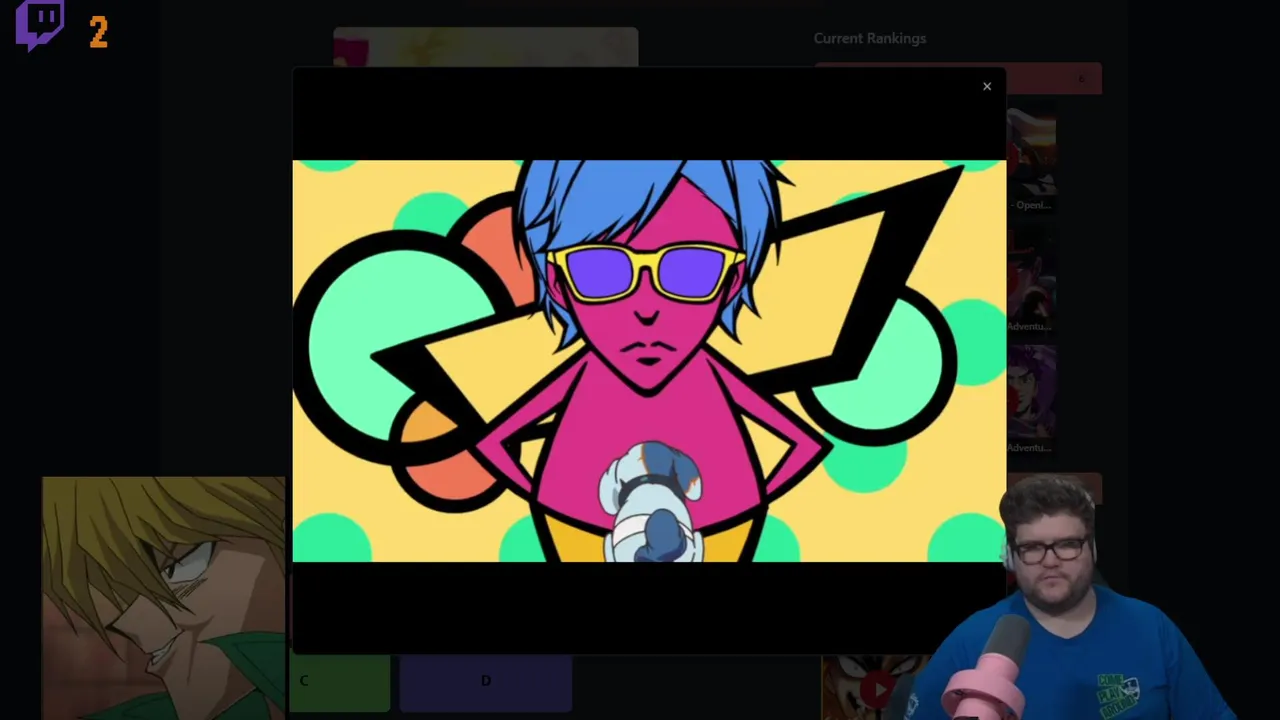Click the enlarged blue-haired character image
This screenshot has width=1280, height=720.
click(649, 361)
